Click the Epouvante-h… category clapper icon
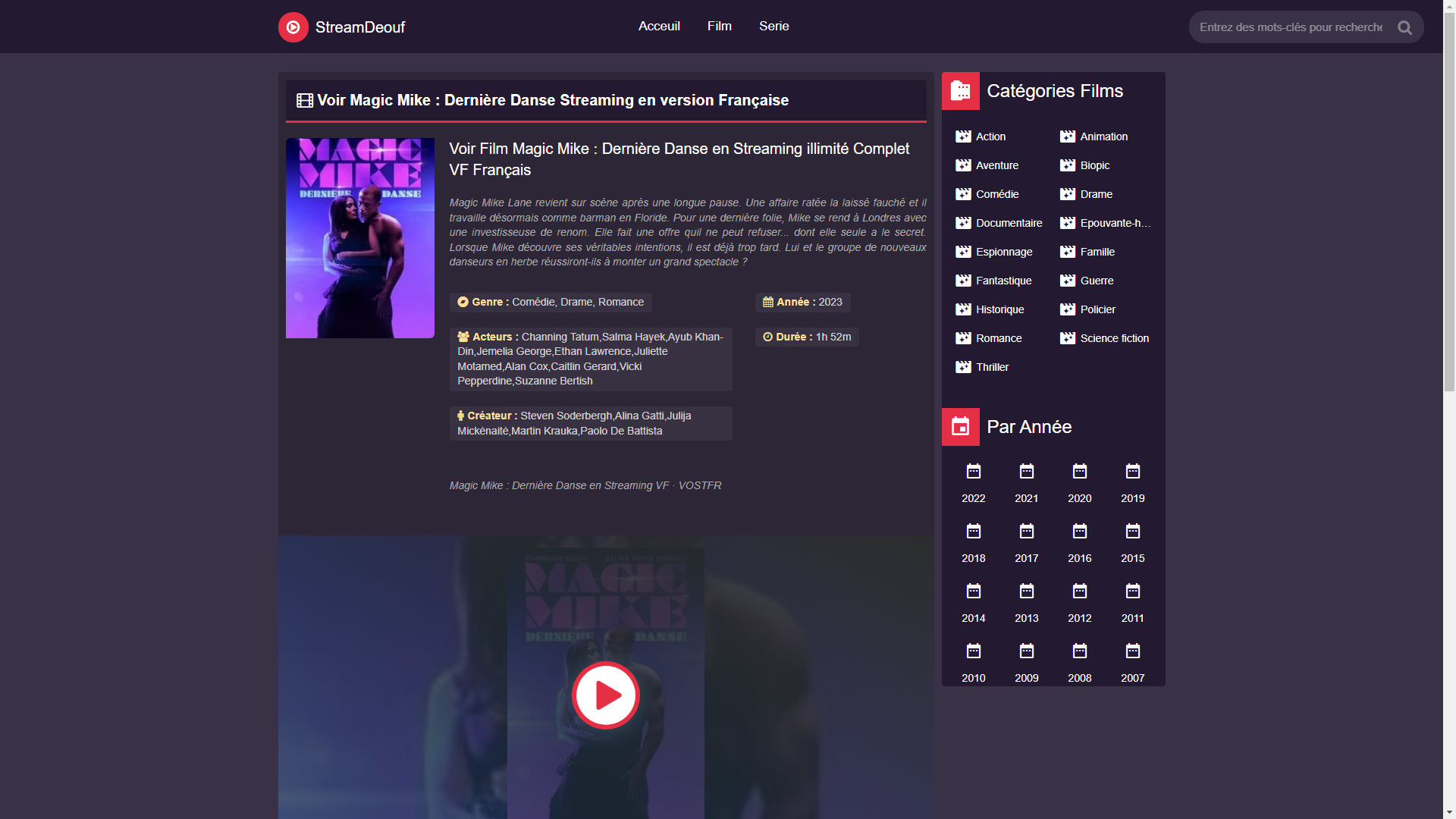This screenshot has width=1456, height=819. coord(1068,223)
